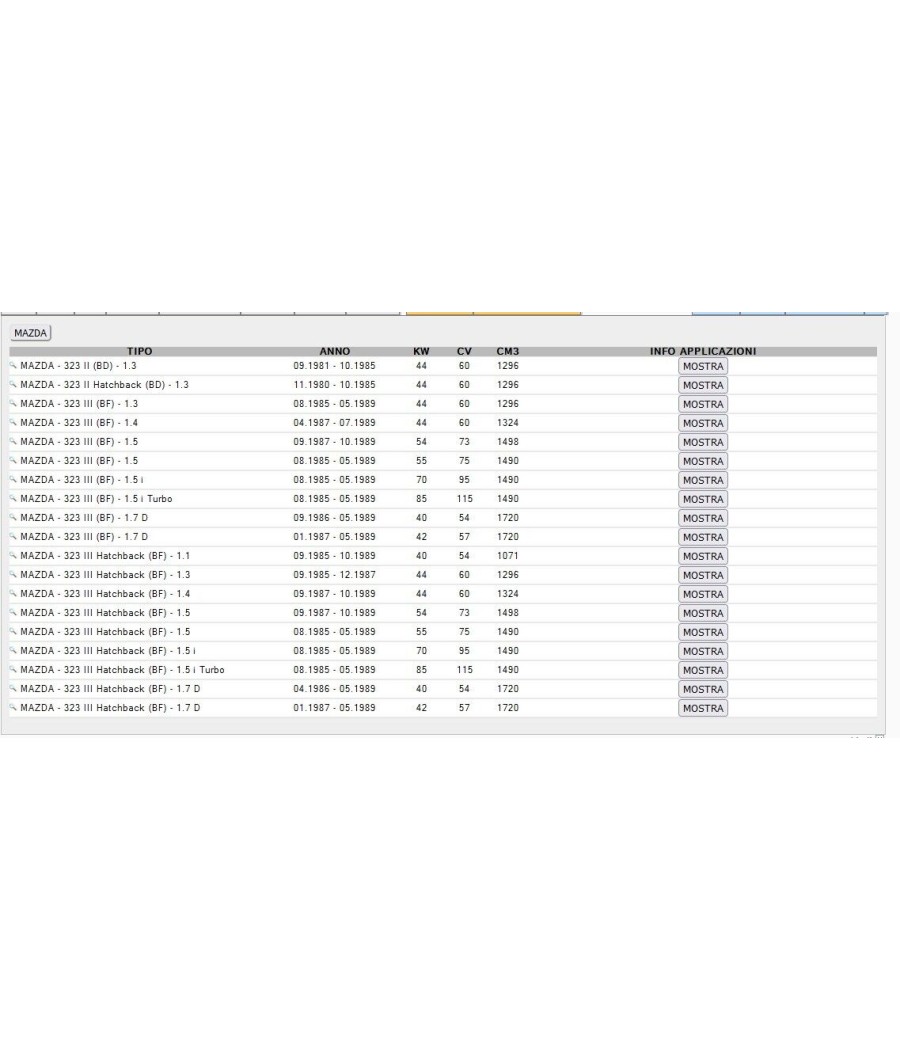Show applications for 323 III (BF) 1.5 i Turbo

click(x=703, y=499)
